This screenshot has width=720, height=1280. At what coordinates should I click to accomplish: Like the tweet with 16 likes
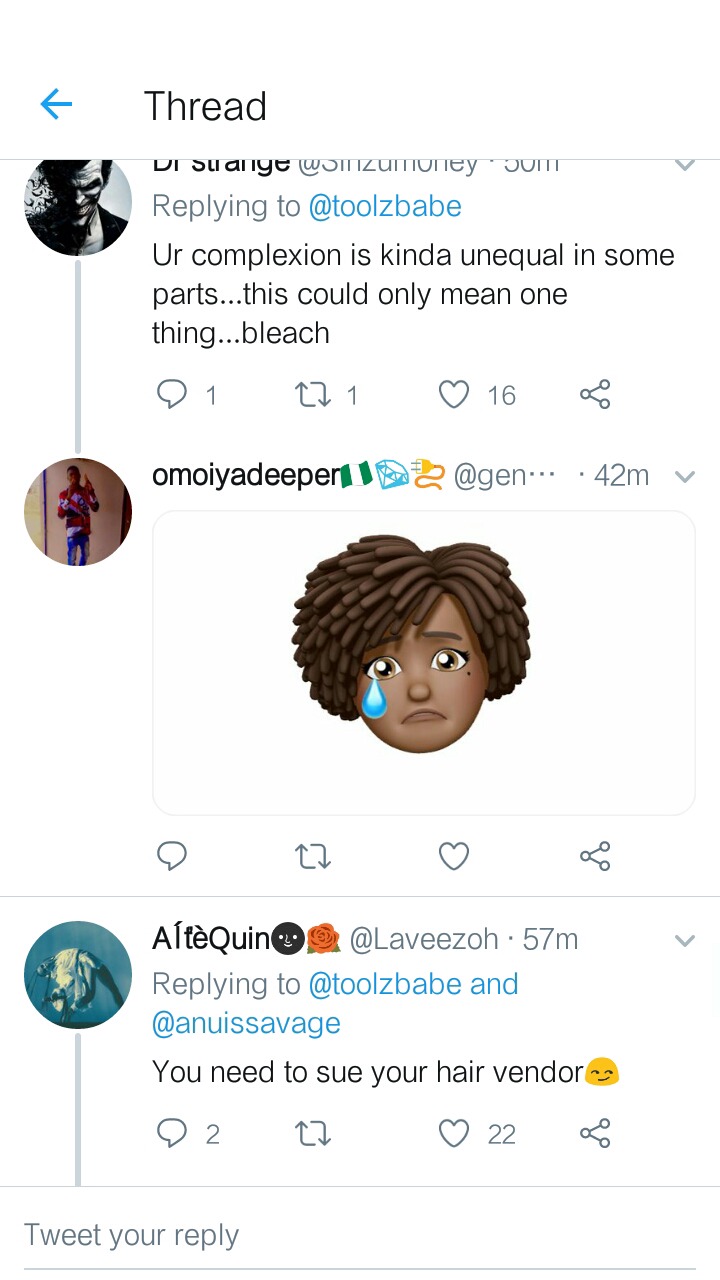[454, 395]
